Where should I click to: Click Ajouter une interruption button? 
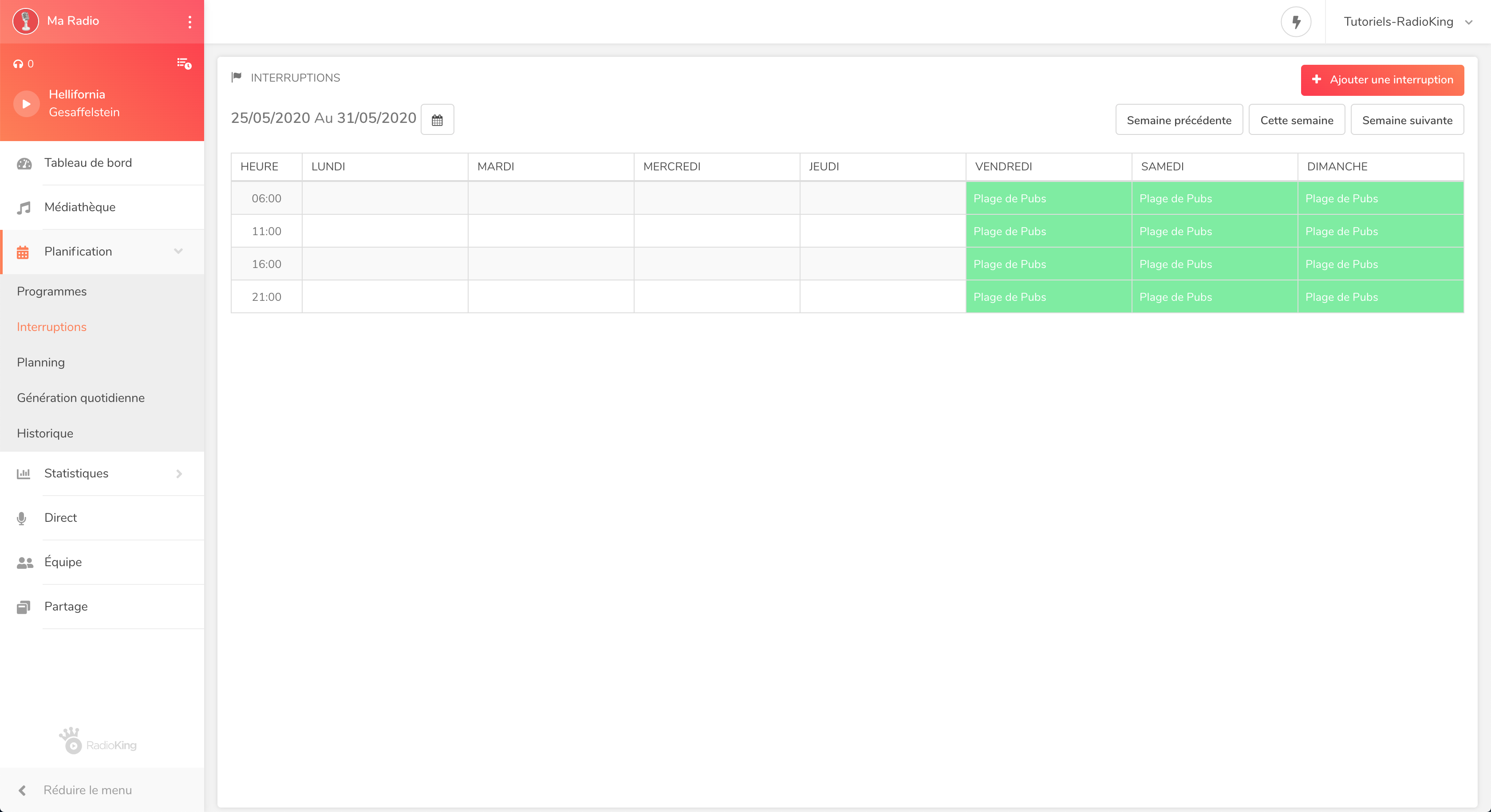[1382, 80]
